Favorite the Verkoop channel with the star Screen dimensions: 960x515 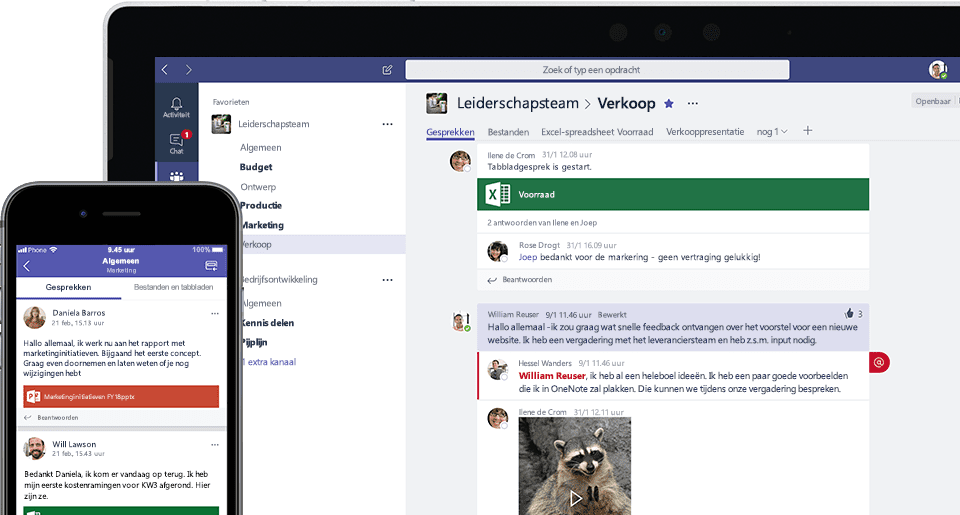coord(669,103)
